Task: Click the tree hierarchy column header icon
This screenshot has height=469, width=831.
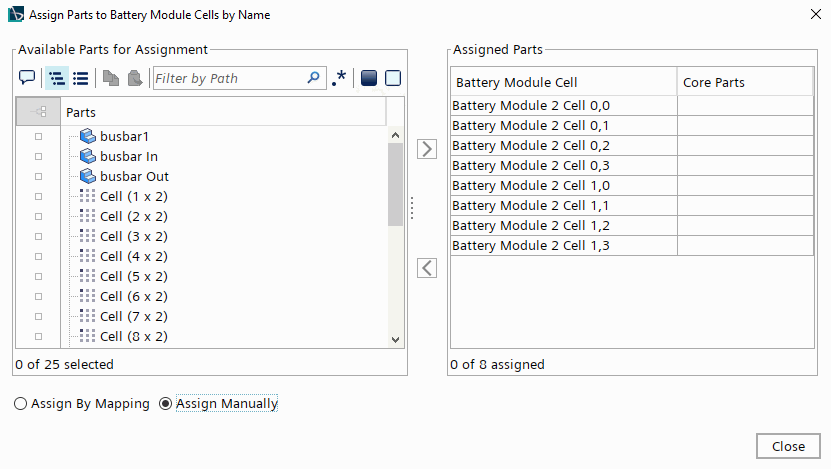Action: pos(39,113)
